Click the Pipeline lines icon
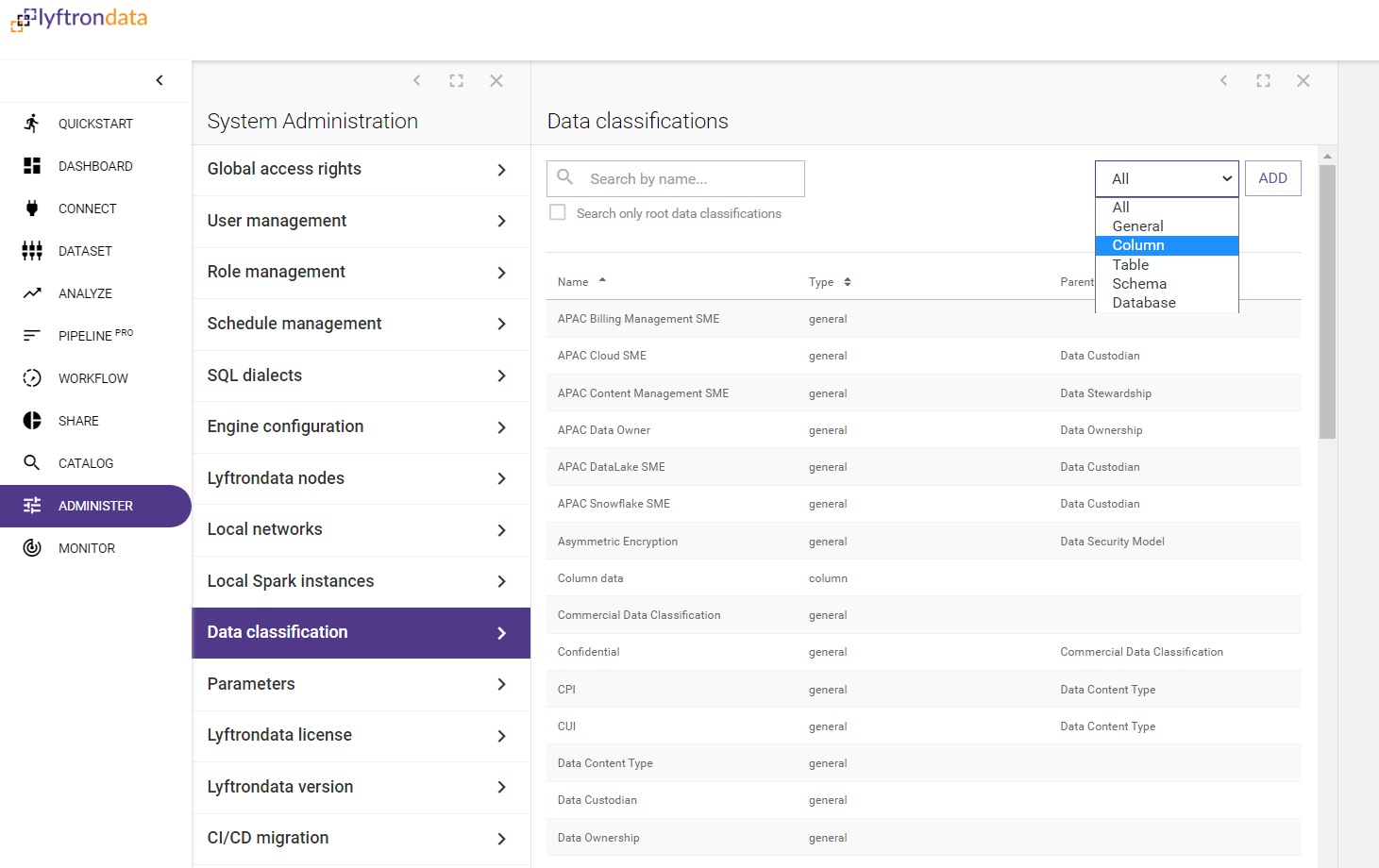 coord(32,336)
